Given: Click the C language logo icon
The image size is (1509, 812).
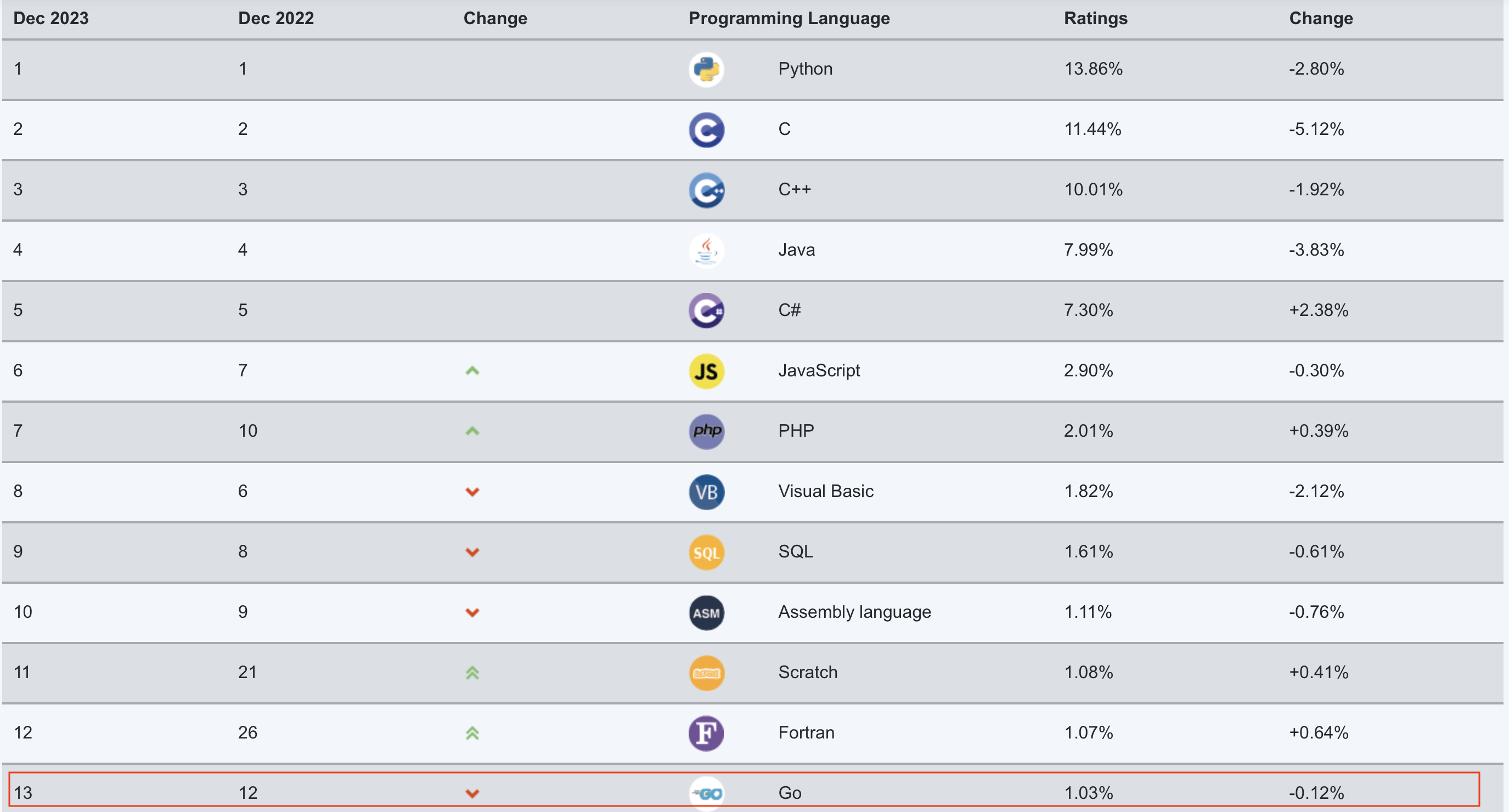Looking at the screenshot, I should 706,129.
